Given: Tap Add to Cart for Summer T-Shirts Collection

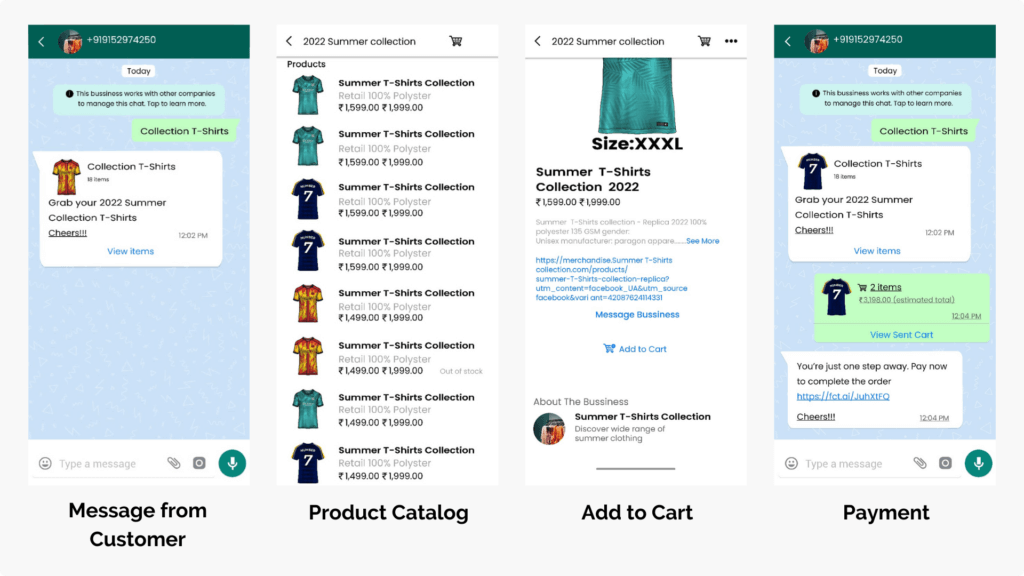Looking at the screenshot, I should 640,348.
